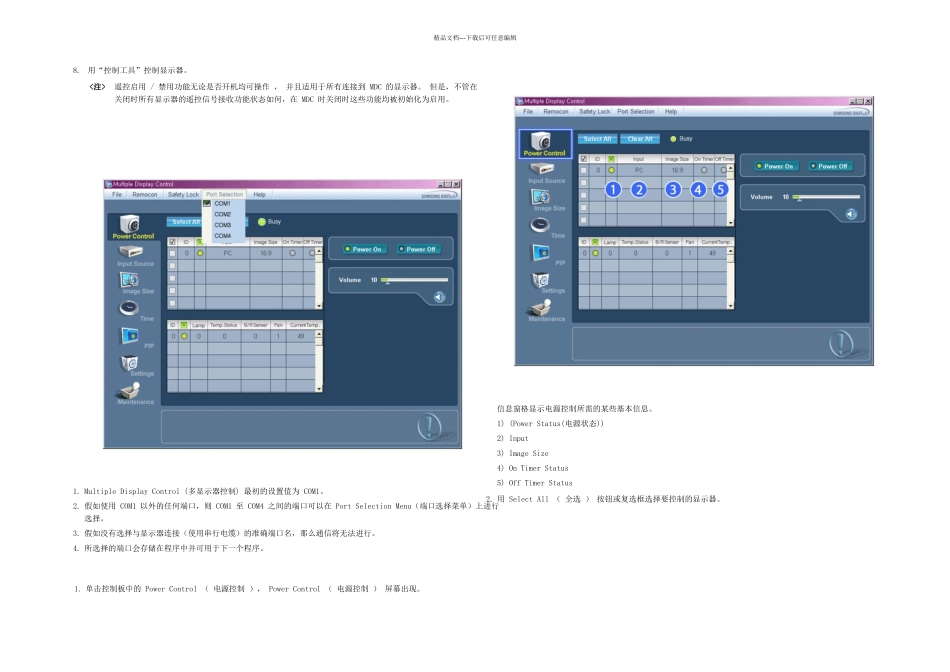Click green power status header in Clear All window

[611, 159]
